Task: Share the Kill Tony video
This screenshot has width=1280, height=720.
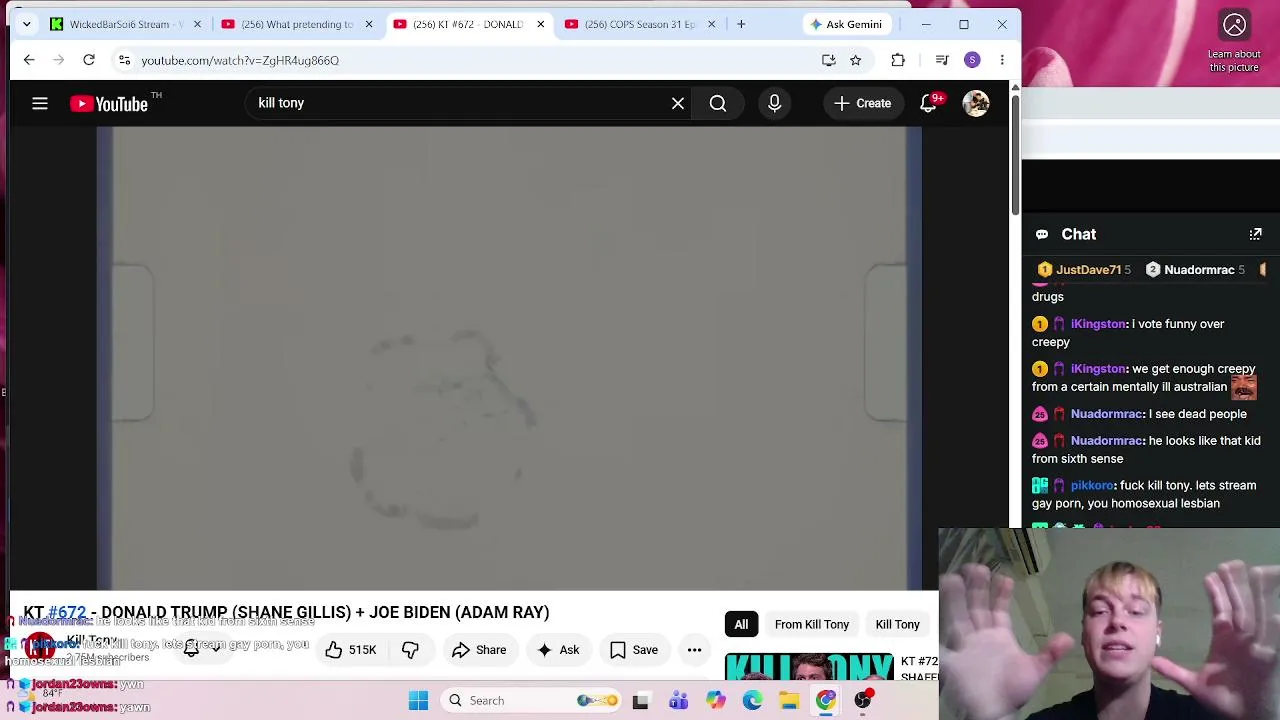Action: click(x=479, y=650)
